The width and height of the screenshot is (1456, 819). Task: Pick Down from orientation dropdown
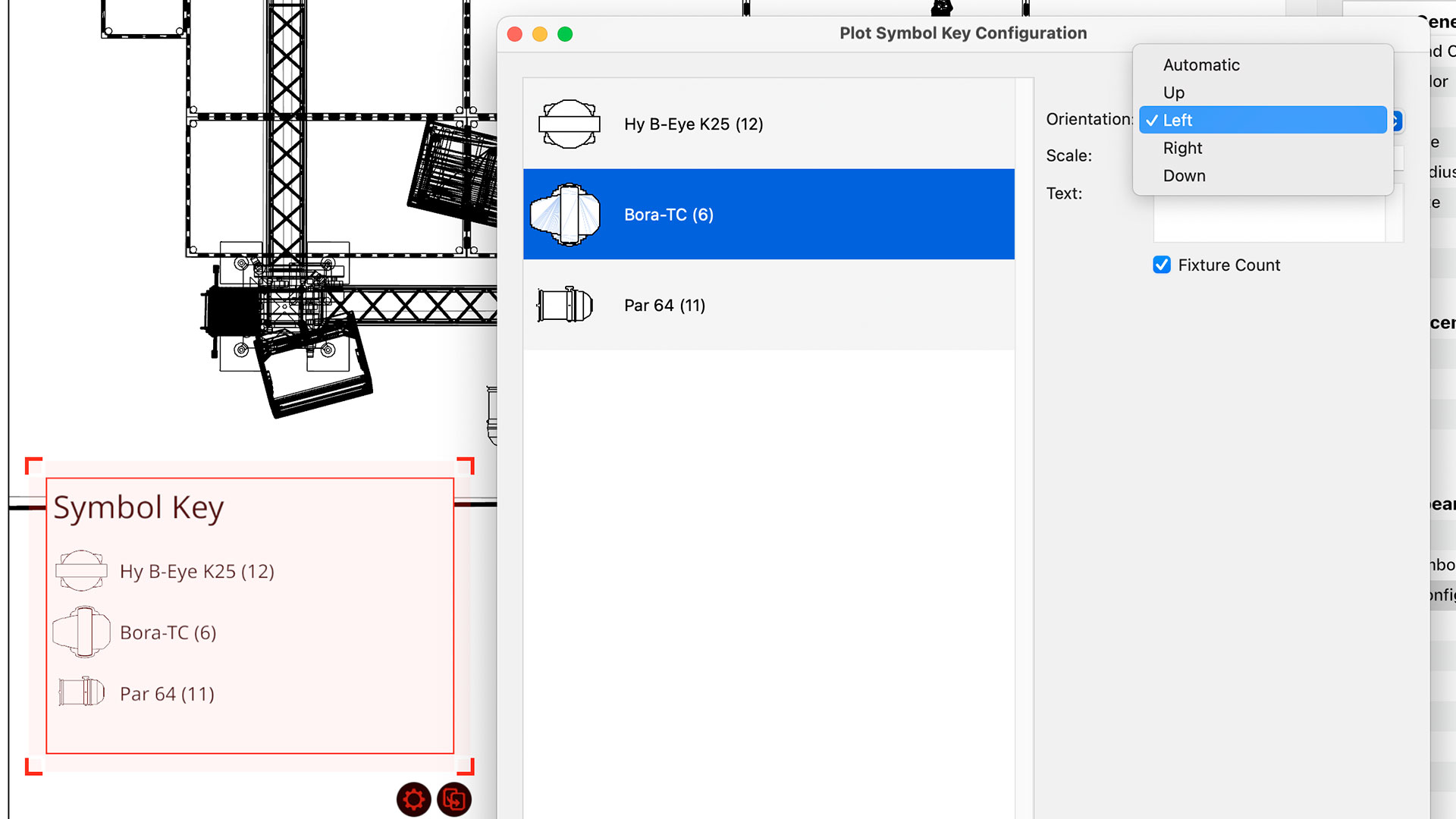point(1184,176)
